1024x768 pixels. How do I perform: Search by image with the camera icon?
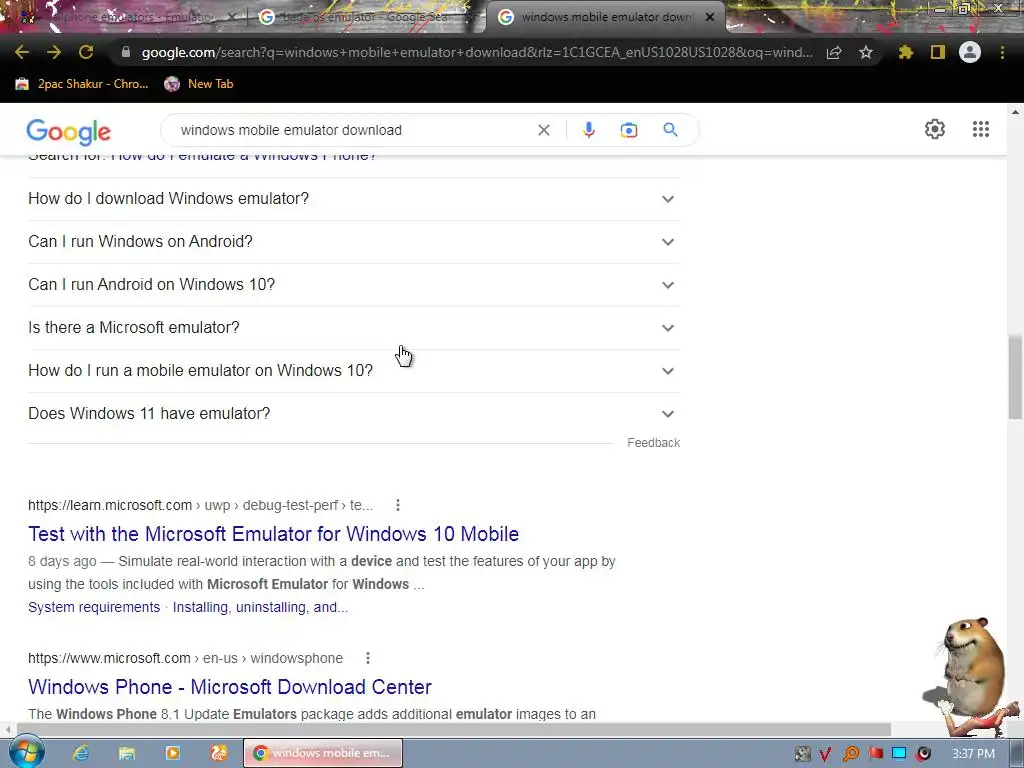629,130
